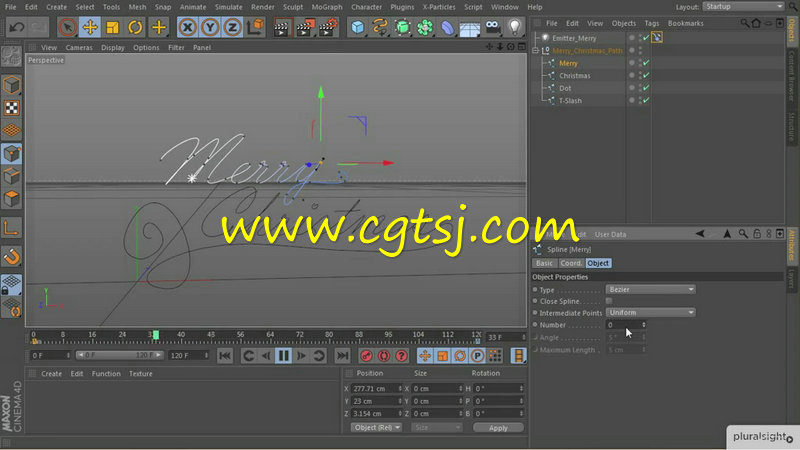Open Object Manager Tags menu
800x450 pixels.
(652, 23)
